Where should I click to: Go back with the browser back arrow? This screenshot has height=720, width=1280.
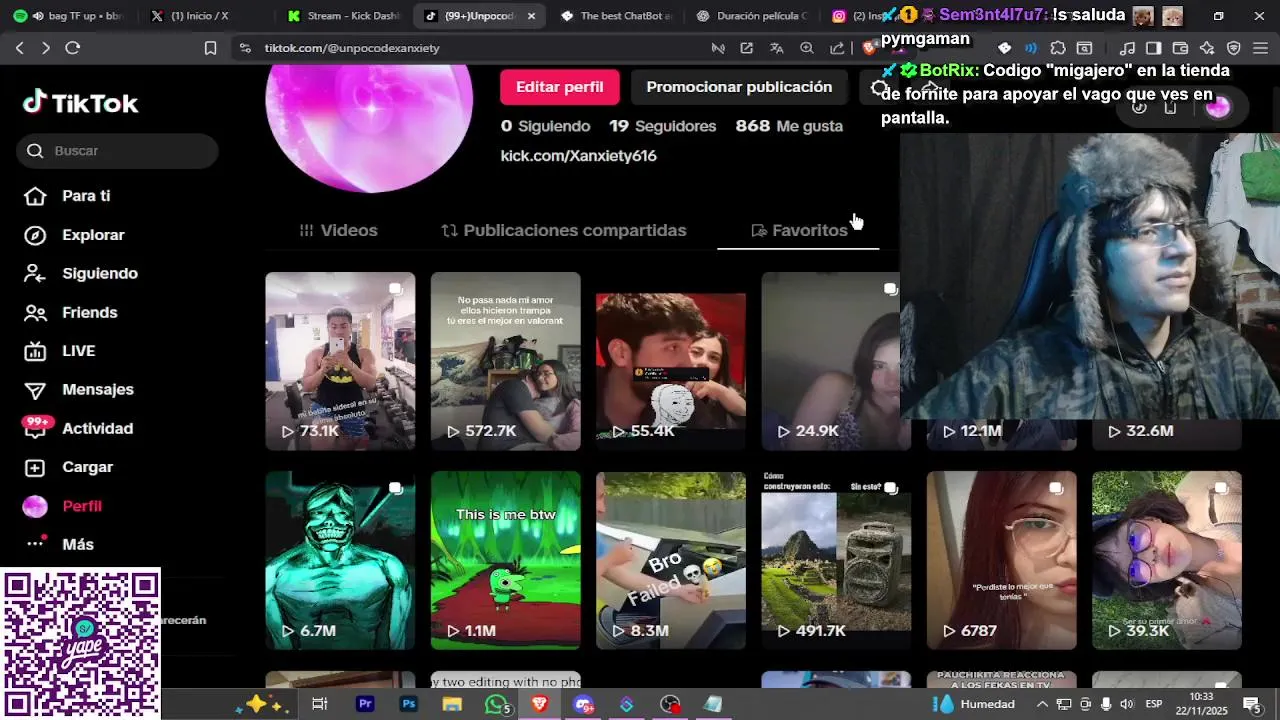pos(19,48)
